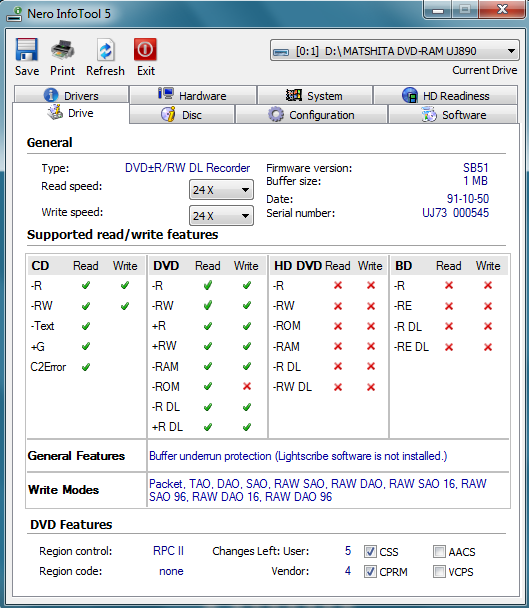Click the Refresh icon
This screenshot has height=608, width=529.
(105, 50)
